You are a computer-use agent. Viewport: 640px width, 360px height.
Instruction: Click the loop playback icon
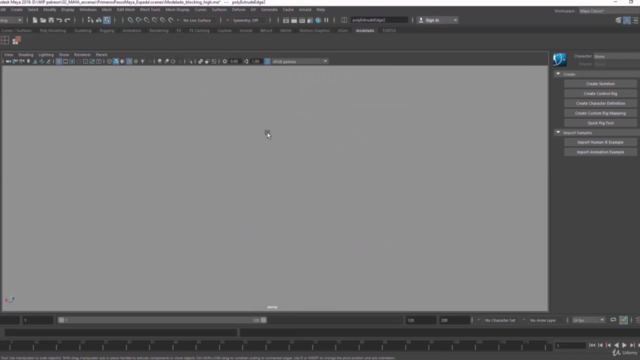pos(613,320)
